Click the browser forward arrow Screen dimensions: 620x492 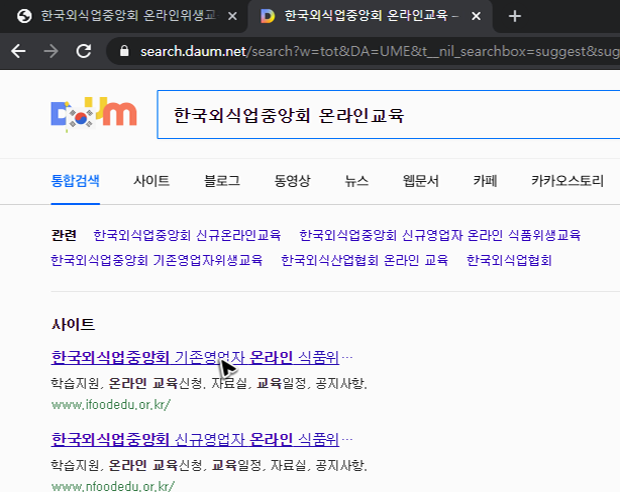pyautogui.click(x=51, y=51)
